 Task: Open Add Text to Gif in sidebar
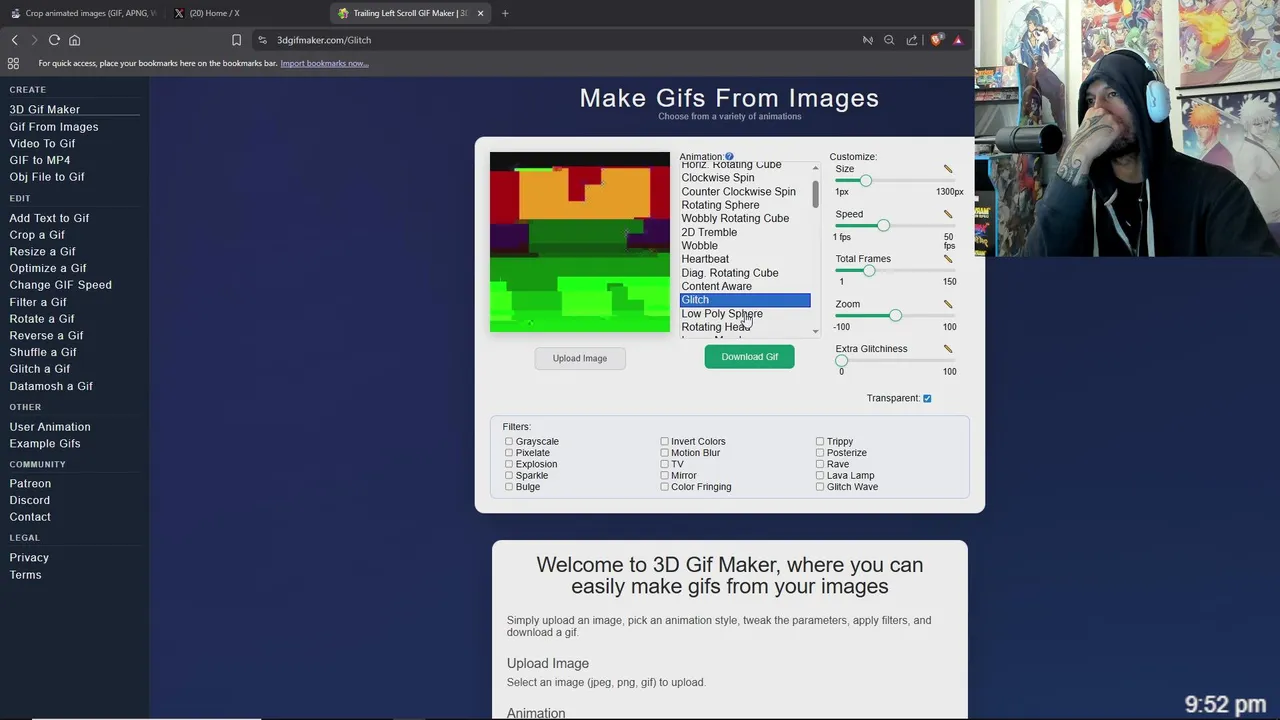point(49,218)
